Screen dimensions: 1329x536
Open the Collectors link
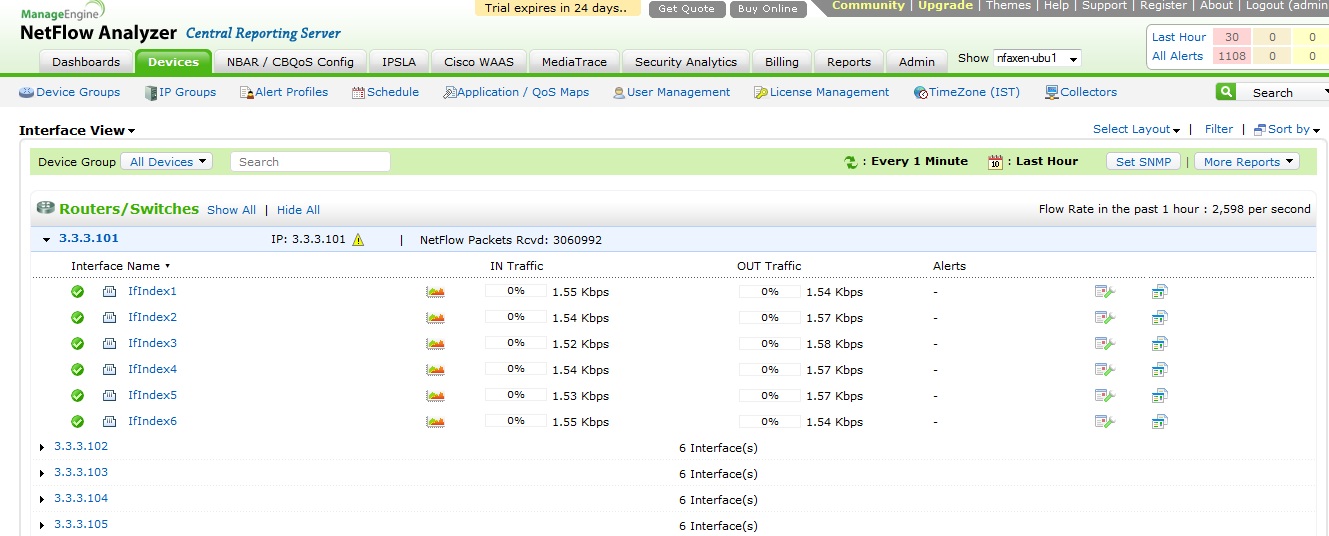click(1081, 92)
